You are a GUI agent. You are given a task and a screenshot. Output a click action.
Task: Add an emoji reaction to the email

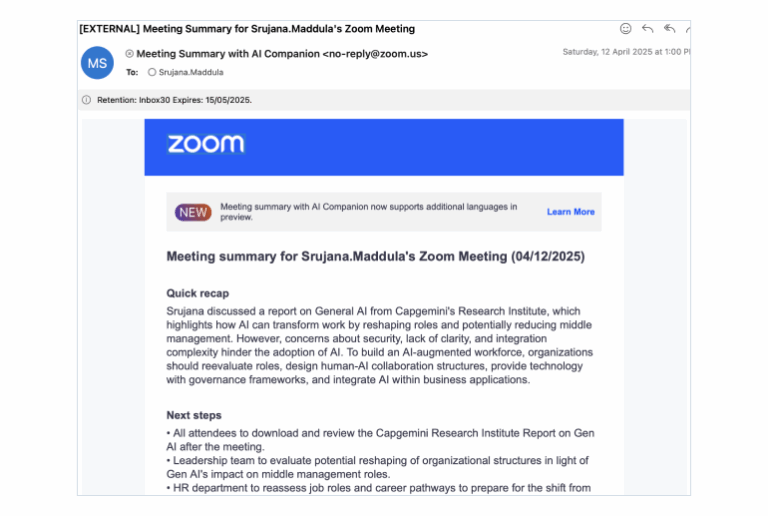pyautogui.click(x=625, y=29)
